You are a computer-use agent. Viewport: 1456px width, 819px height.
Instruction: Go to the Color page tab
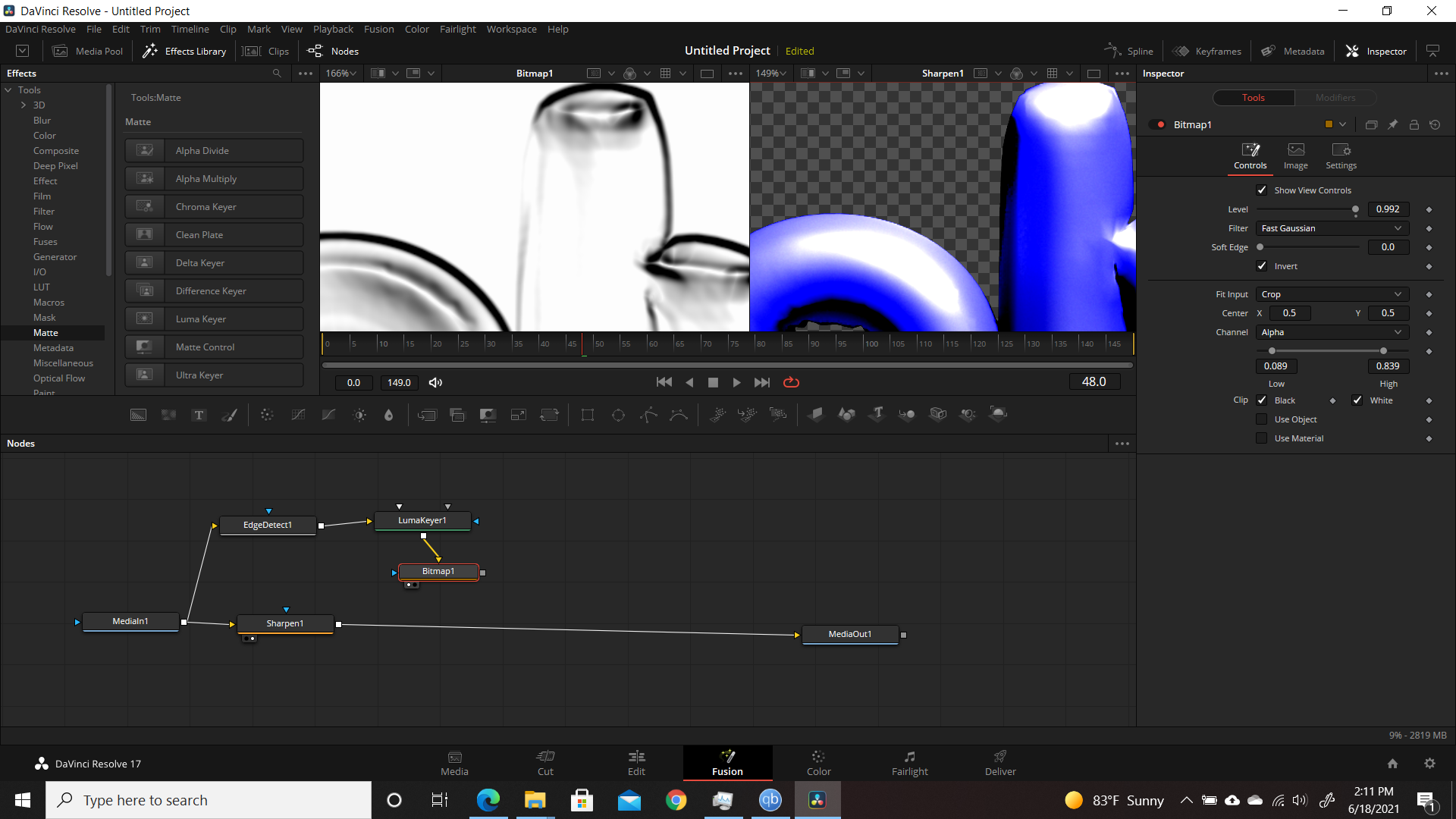point(818,763)
